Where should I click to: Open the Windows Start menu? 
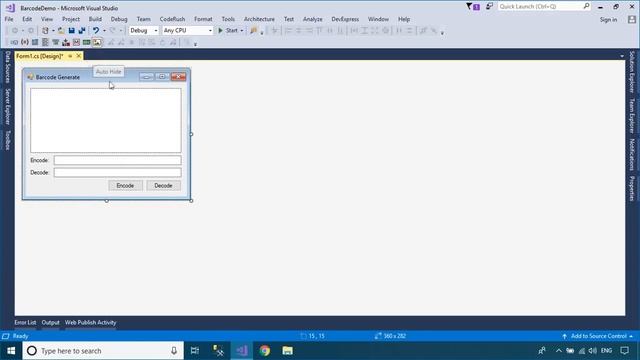point(11,351)
